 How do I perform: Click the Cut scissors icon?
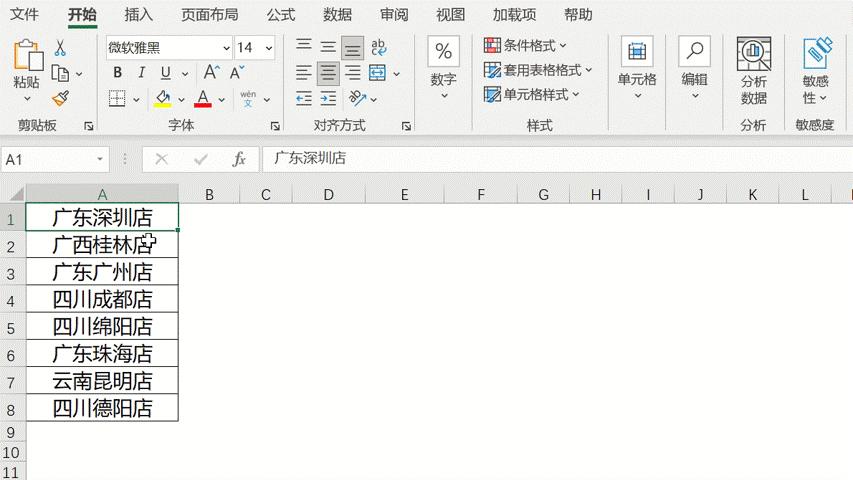[60, 48]
